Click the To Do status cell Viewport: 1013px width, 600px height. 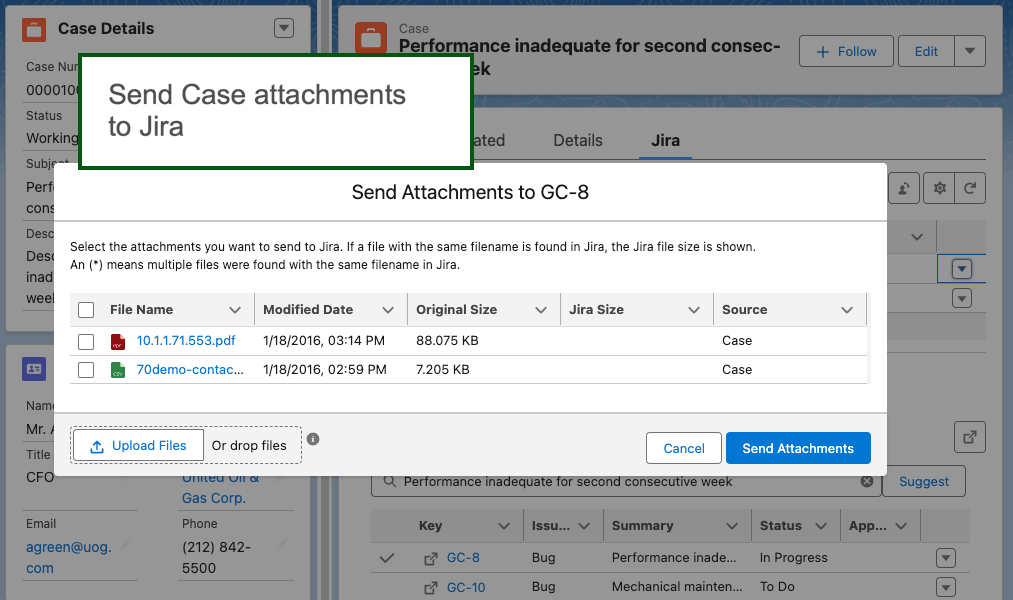tap(777, 586)
